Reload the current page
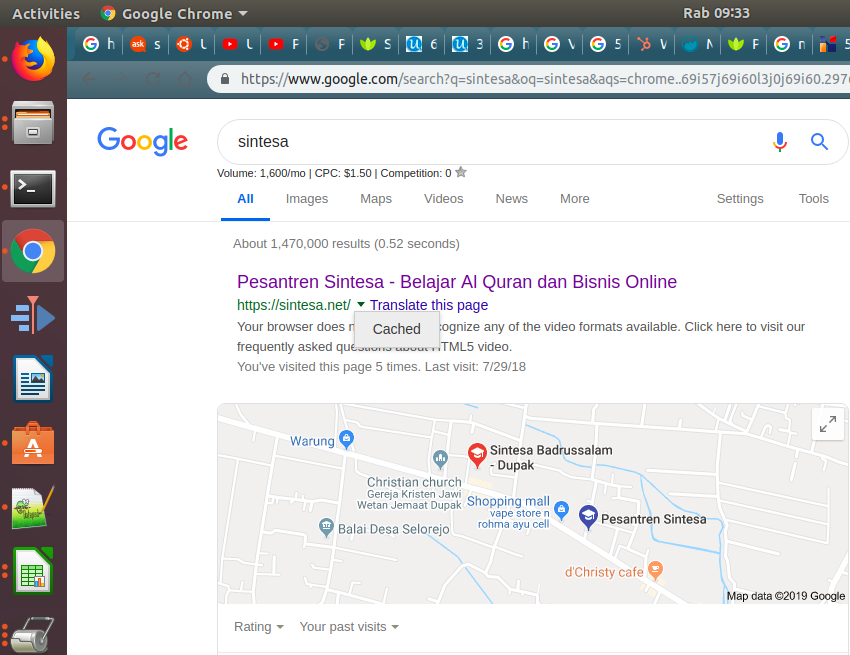The image size is (850, 655). [x=153, y=79]
